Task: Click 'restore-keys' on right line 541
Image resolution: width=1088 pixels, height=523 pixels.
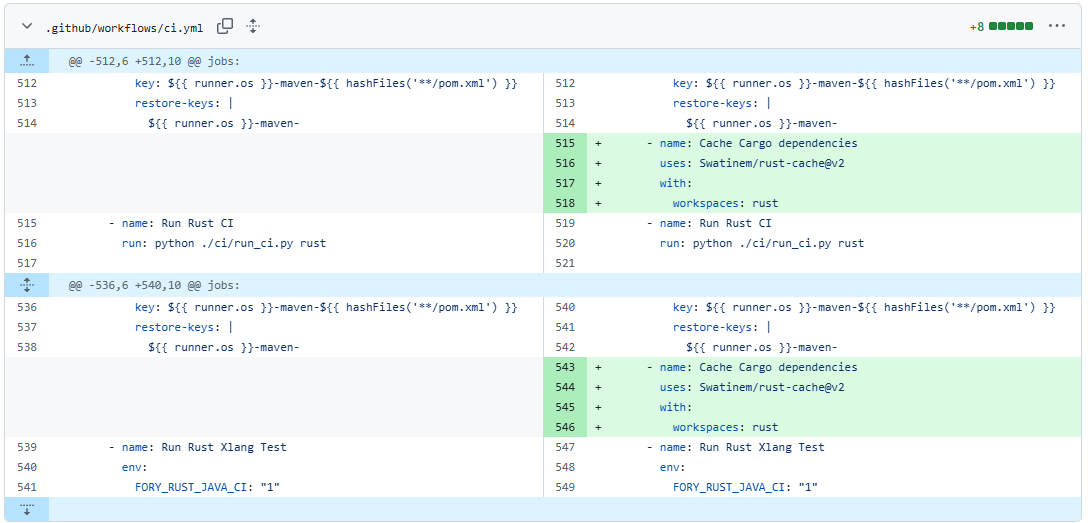Action: click(713, 327)
